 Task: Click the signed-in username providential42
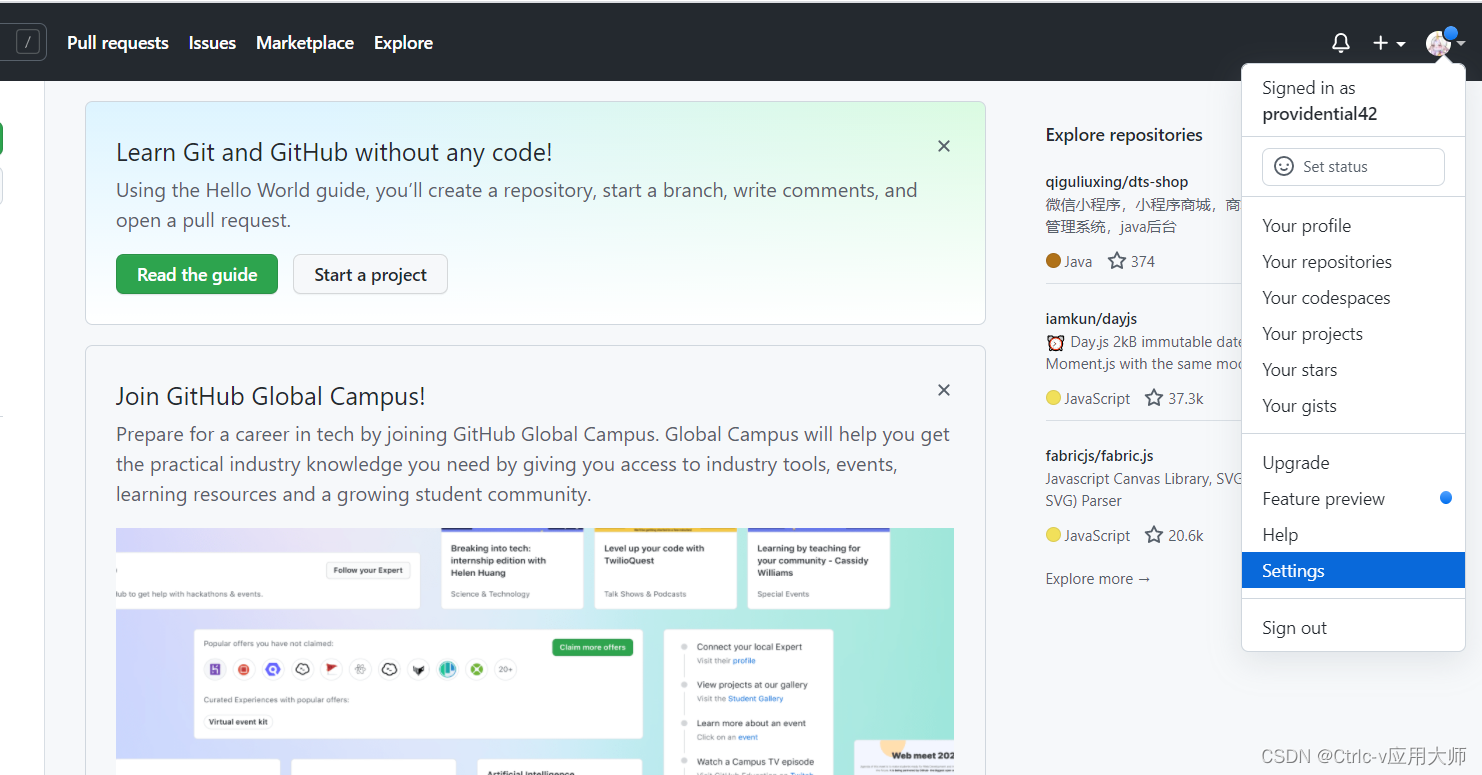[x=1320, y=114]
